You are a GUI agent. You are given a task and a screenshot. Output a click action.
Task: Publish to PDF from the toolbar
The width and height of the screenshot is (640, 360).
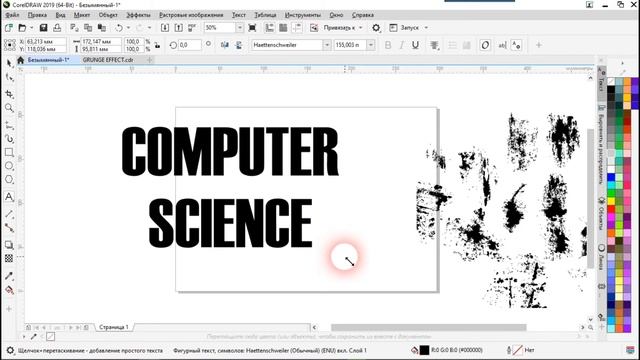pyautogui.click(x=192, y=28)
